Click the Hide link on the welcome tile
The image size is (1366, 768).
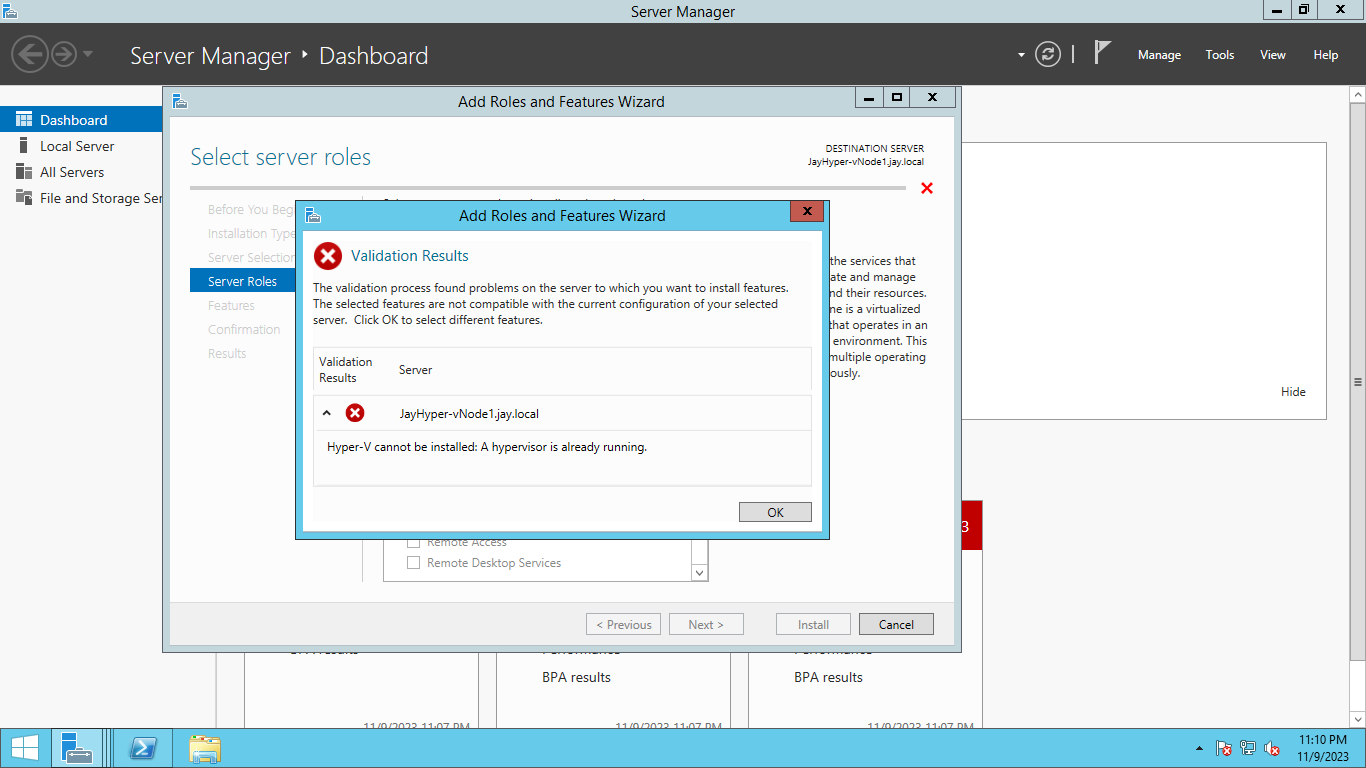tap(1293, 391)
